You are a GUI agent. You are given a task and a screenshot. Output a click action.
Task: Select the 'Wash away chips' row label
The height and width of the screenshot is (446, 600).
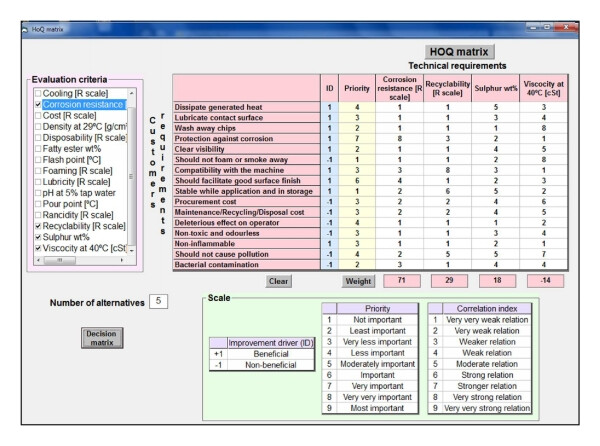(x=246, y=128)
